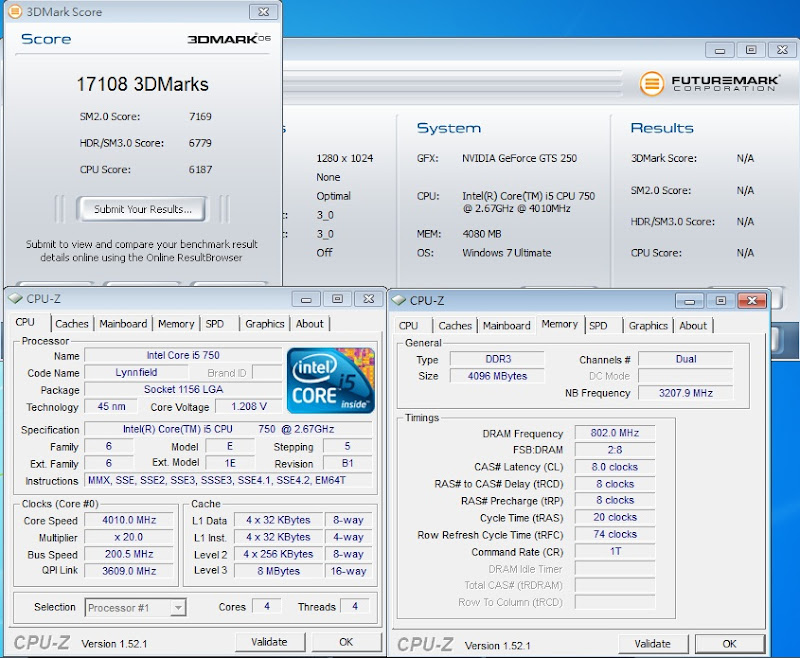
Task: Click the left CPU-Z title bar icon
Action: 15,298
